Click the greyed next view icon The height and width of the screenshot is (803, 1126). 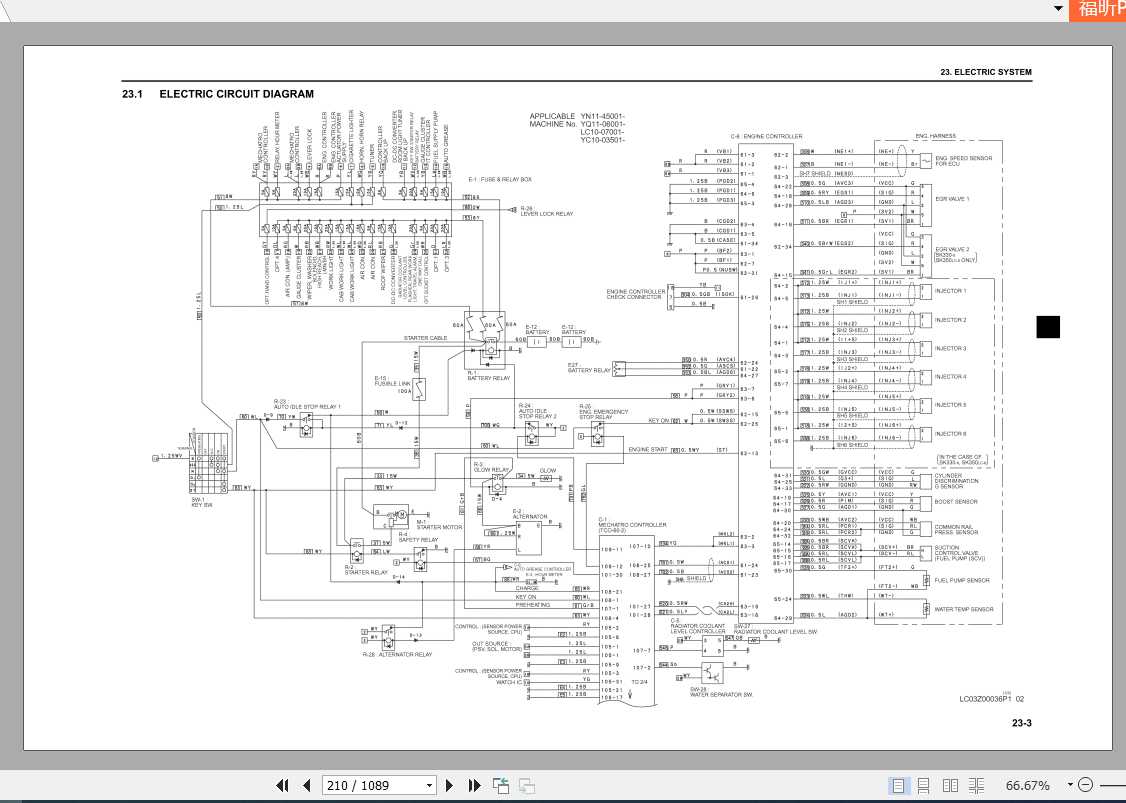click(x=526, y=786)
